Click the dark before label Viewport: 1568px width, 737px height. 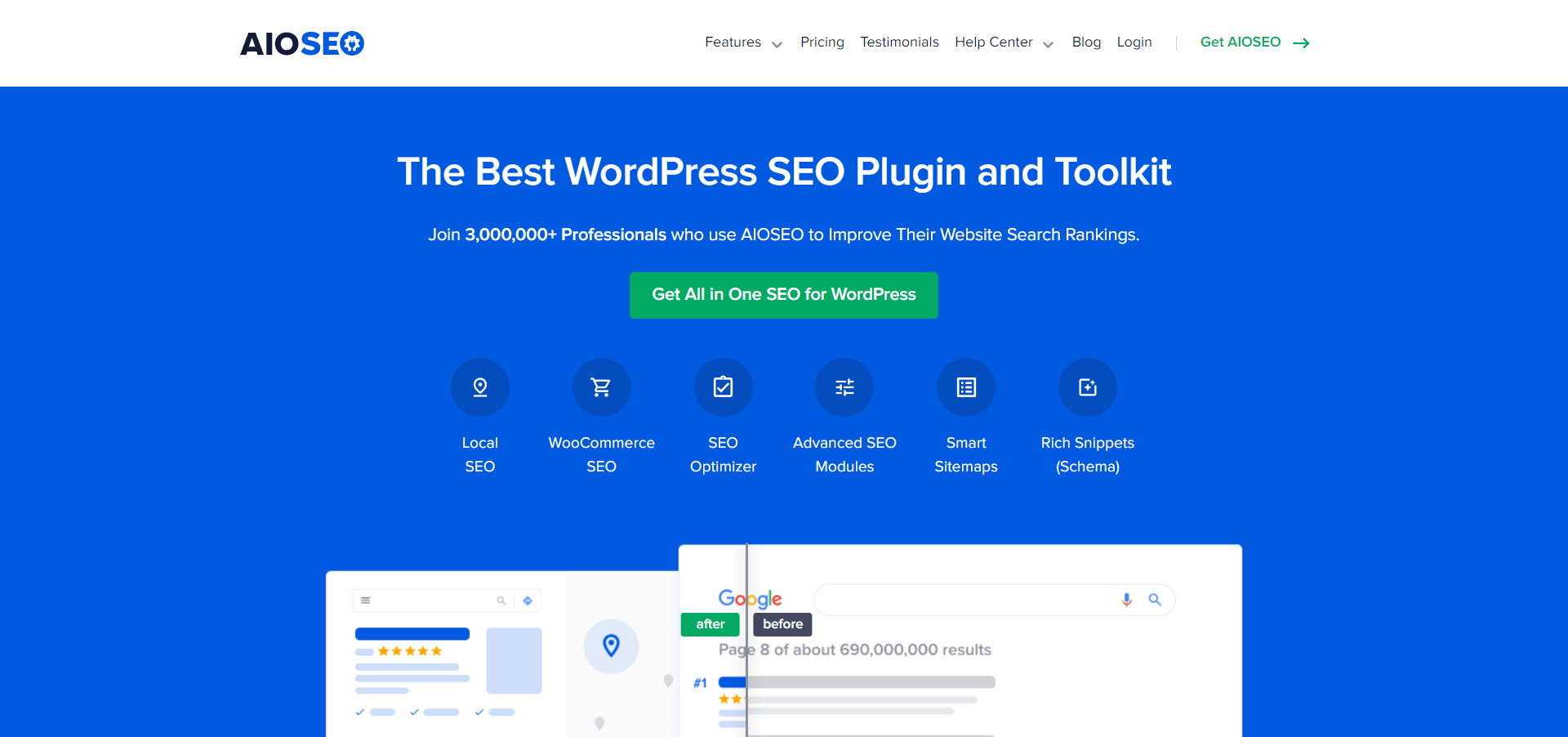pyautogui.click(x=782, y=624)
